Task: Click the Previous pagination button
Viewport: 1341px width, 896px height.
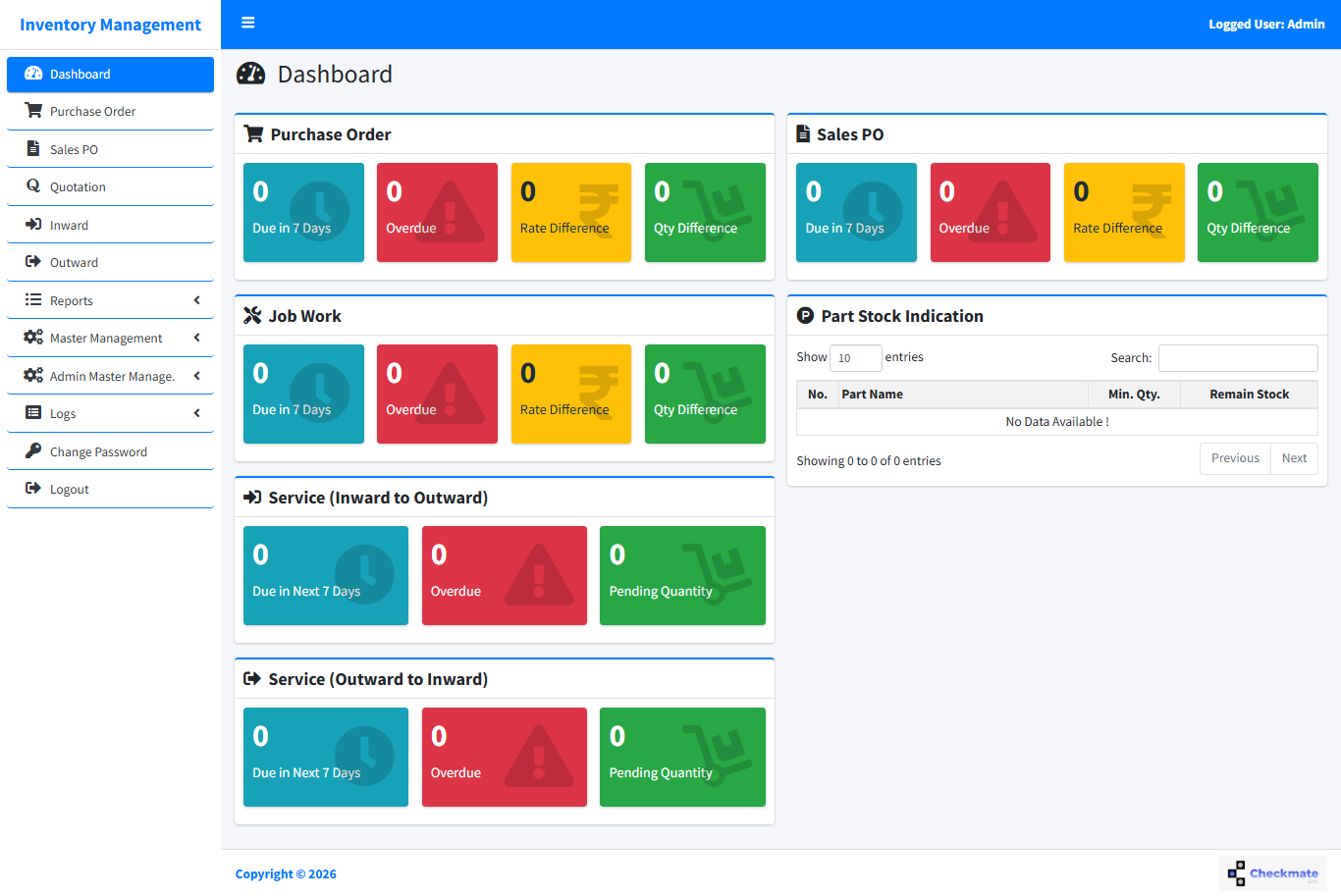Action: (x=1234, y=457)
